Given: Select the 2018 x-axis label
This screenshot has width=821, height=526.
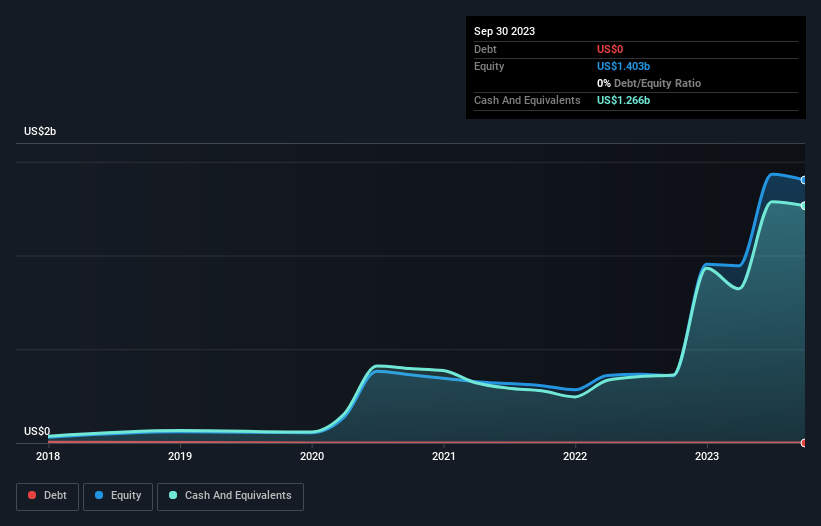Looking at the screenshot, I should tap(48, 456).
